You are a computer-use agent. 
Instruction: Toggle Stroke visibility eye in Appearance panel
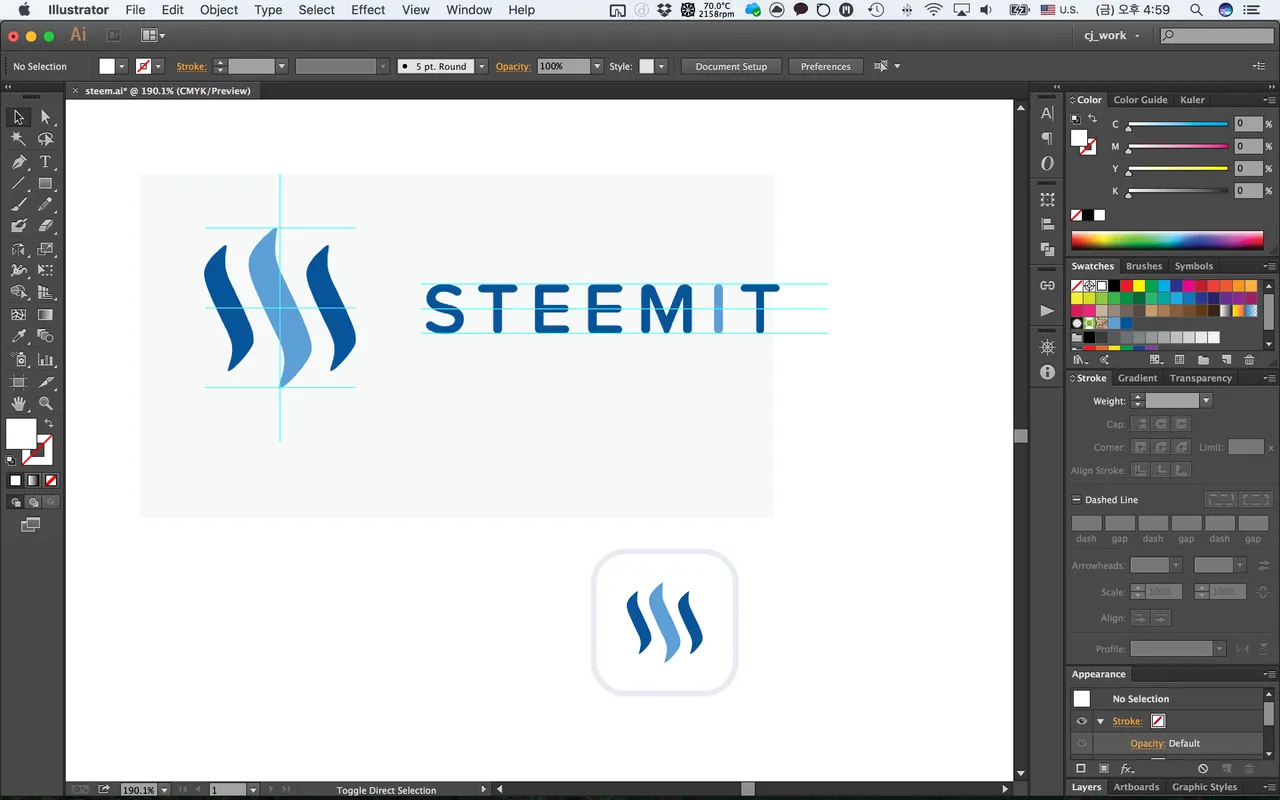click(1081, 721)
